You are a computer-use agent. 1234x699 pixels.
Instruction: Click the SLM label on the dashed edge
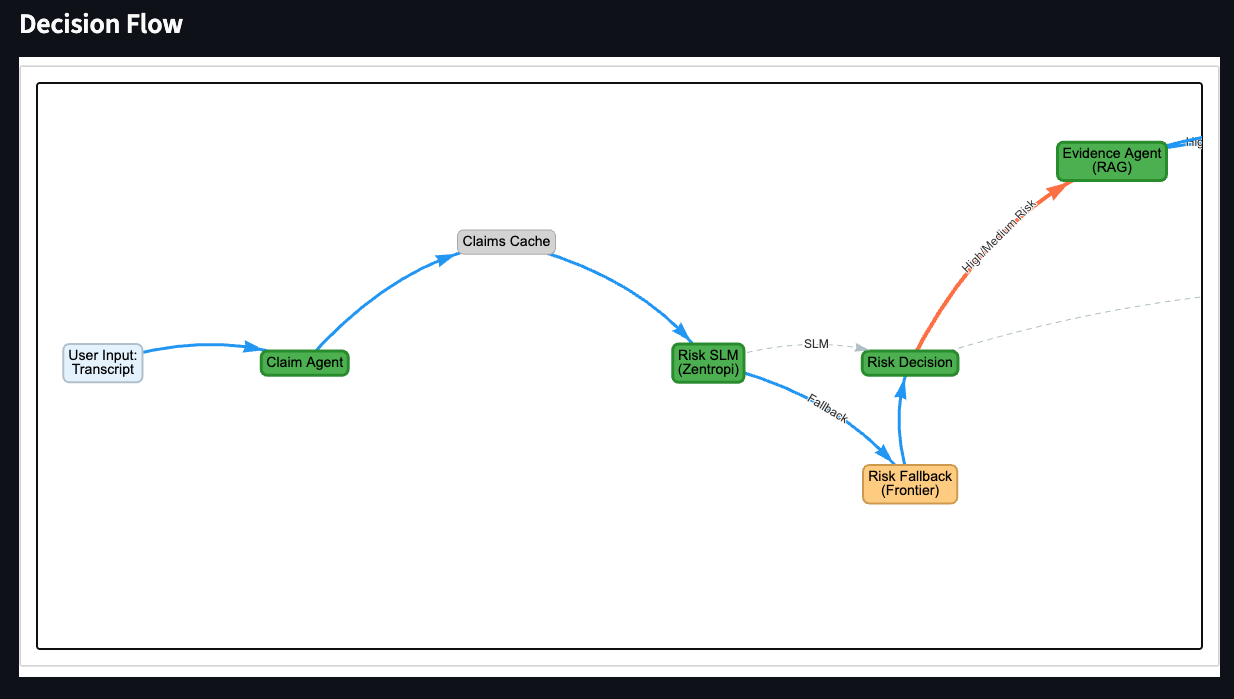coord(816,344)
